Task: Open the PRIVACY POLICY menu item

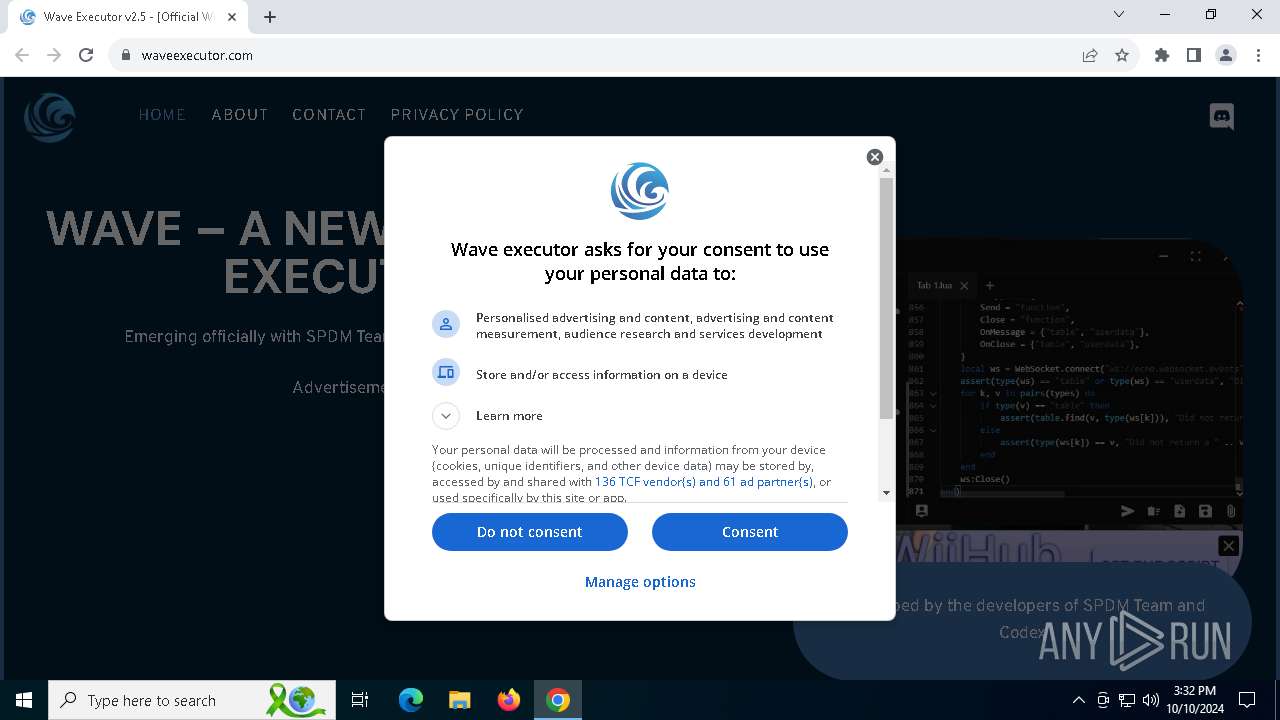Action: 457,115
